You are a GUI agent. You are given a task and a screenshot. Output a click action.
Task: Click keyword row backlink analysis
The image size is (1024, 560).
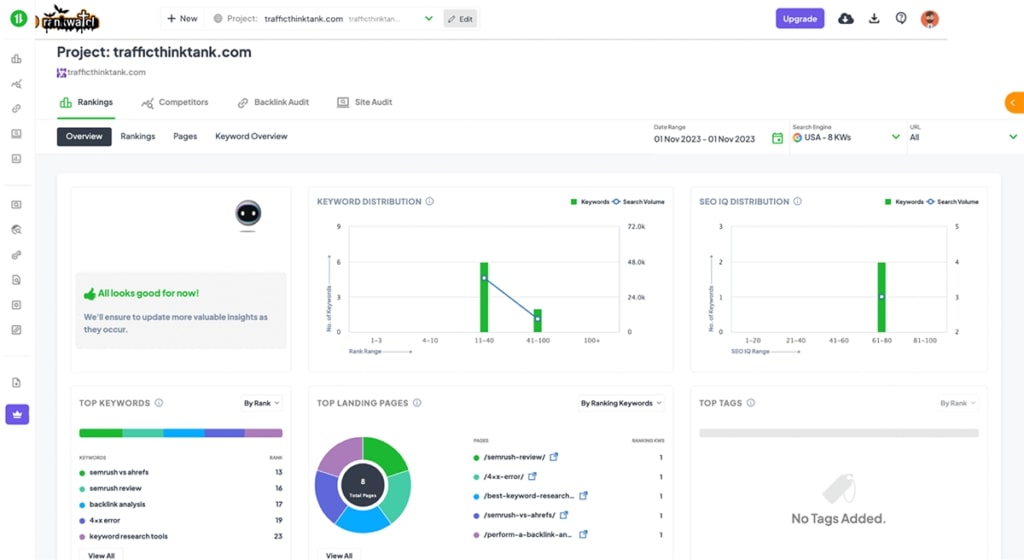[x=181, y=504]
